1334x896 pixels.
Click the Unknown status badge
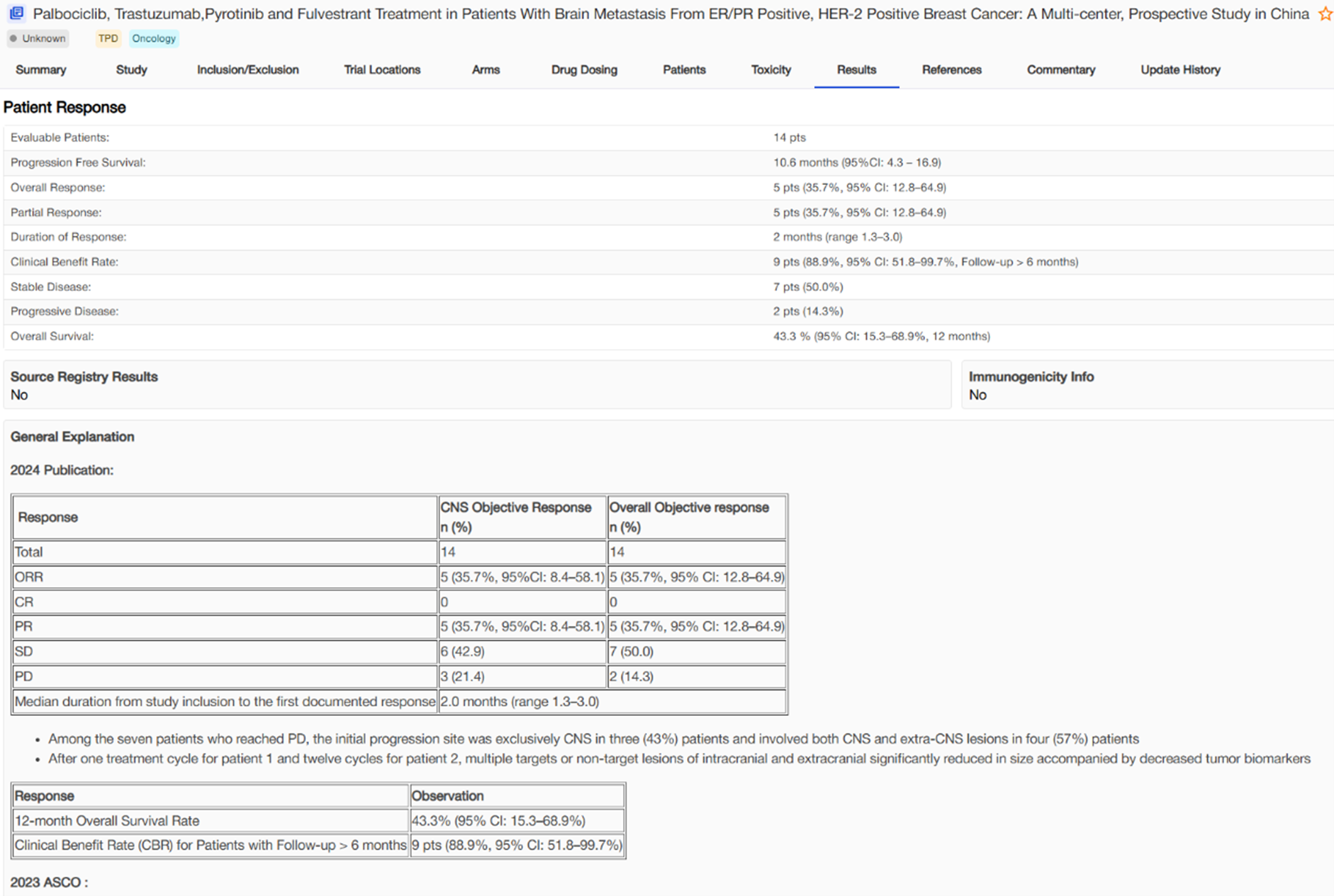coord(38,38)
